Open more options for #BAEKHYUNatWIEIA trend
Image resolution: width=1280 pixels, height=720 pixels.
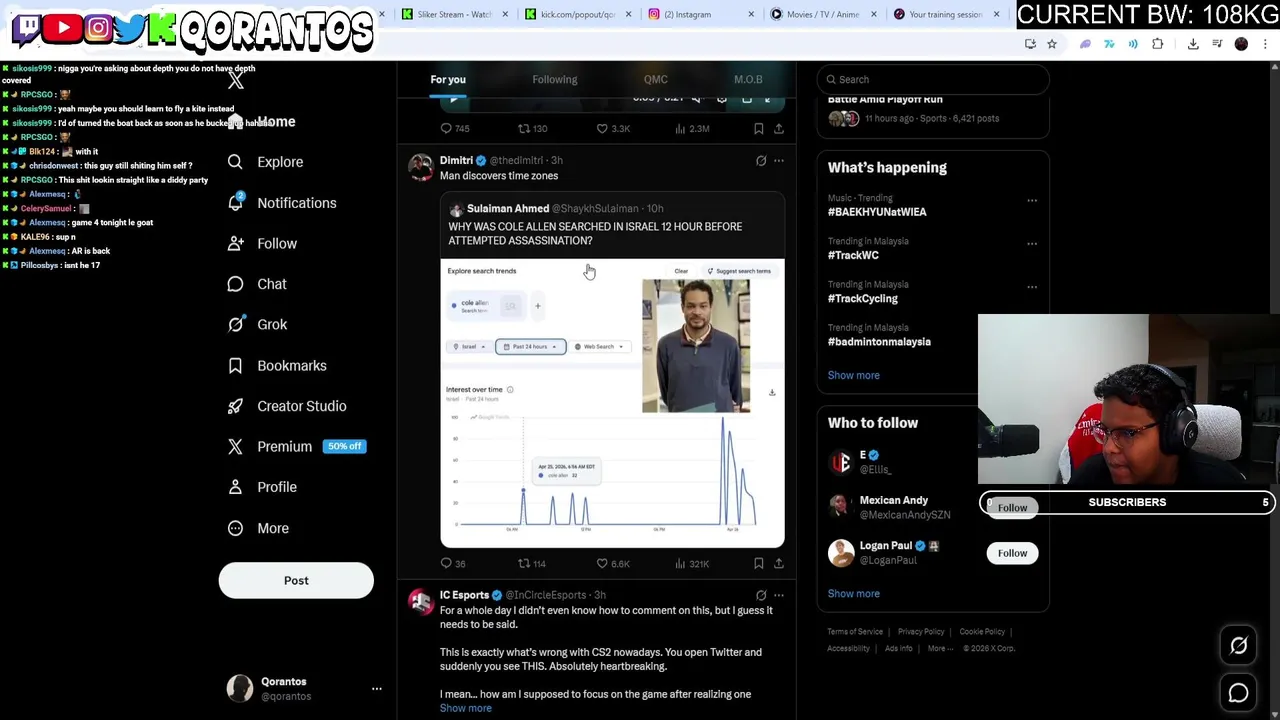[x=1032, y=200]
